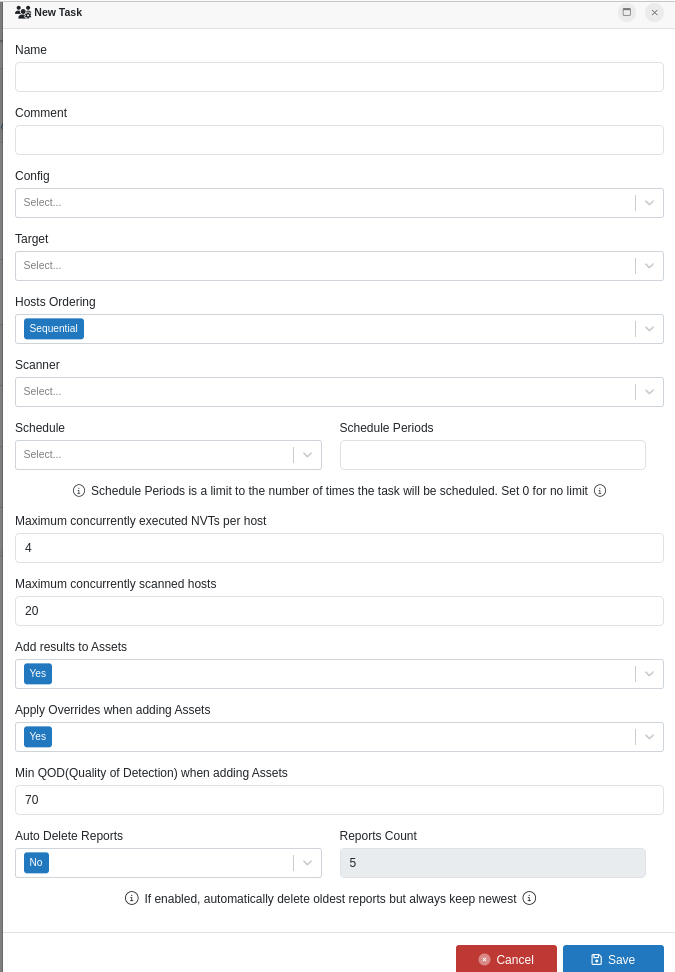Click info icon left of auto delete hint
Screen dimensions: 675x972
pyautogui.click(x=131, y=898)
